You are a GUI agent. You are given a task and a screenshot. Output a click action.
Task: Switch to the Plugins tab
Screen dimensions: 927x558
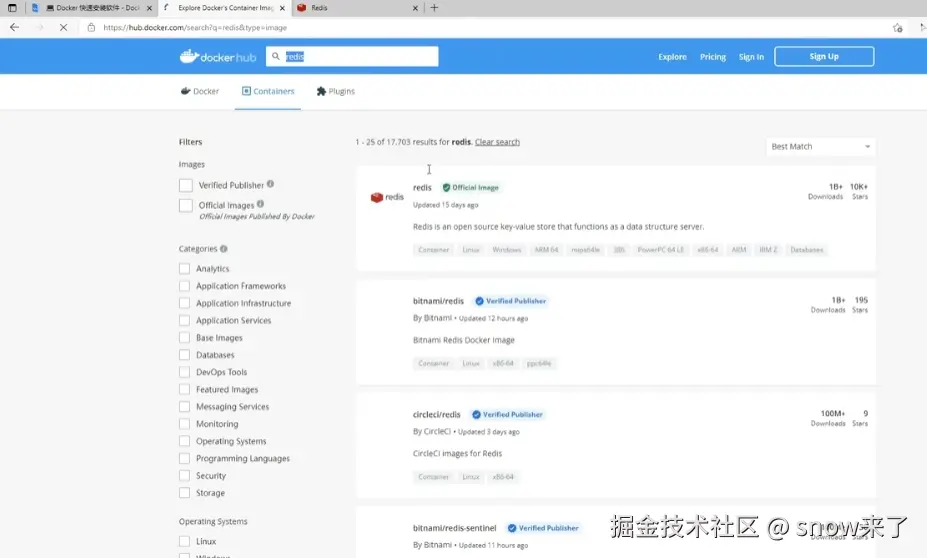(336, 91)
